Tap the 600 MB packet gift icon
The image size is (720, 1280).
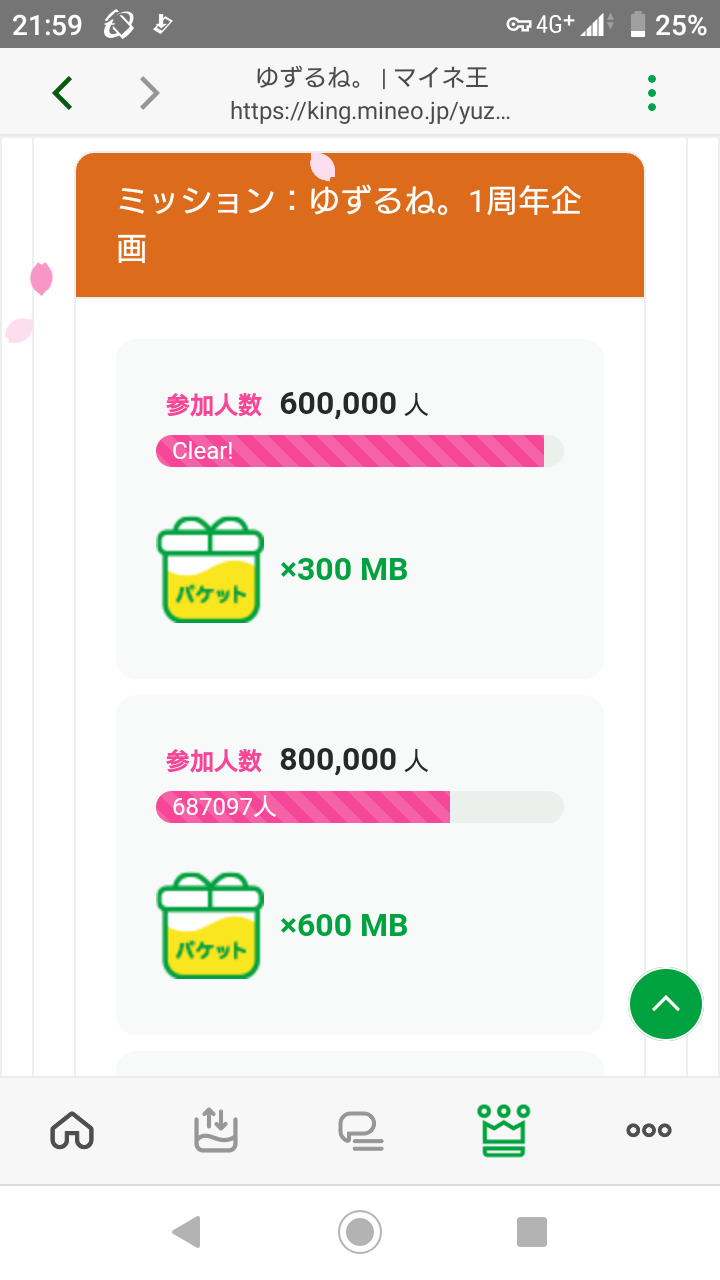(210, 926)
